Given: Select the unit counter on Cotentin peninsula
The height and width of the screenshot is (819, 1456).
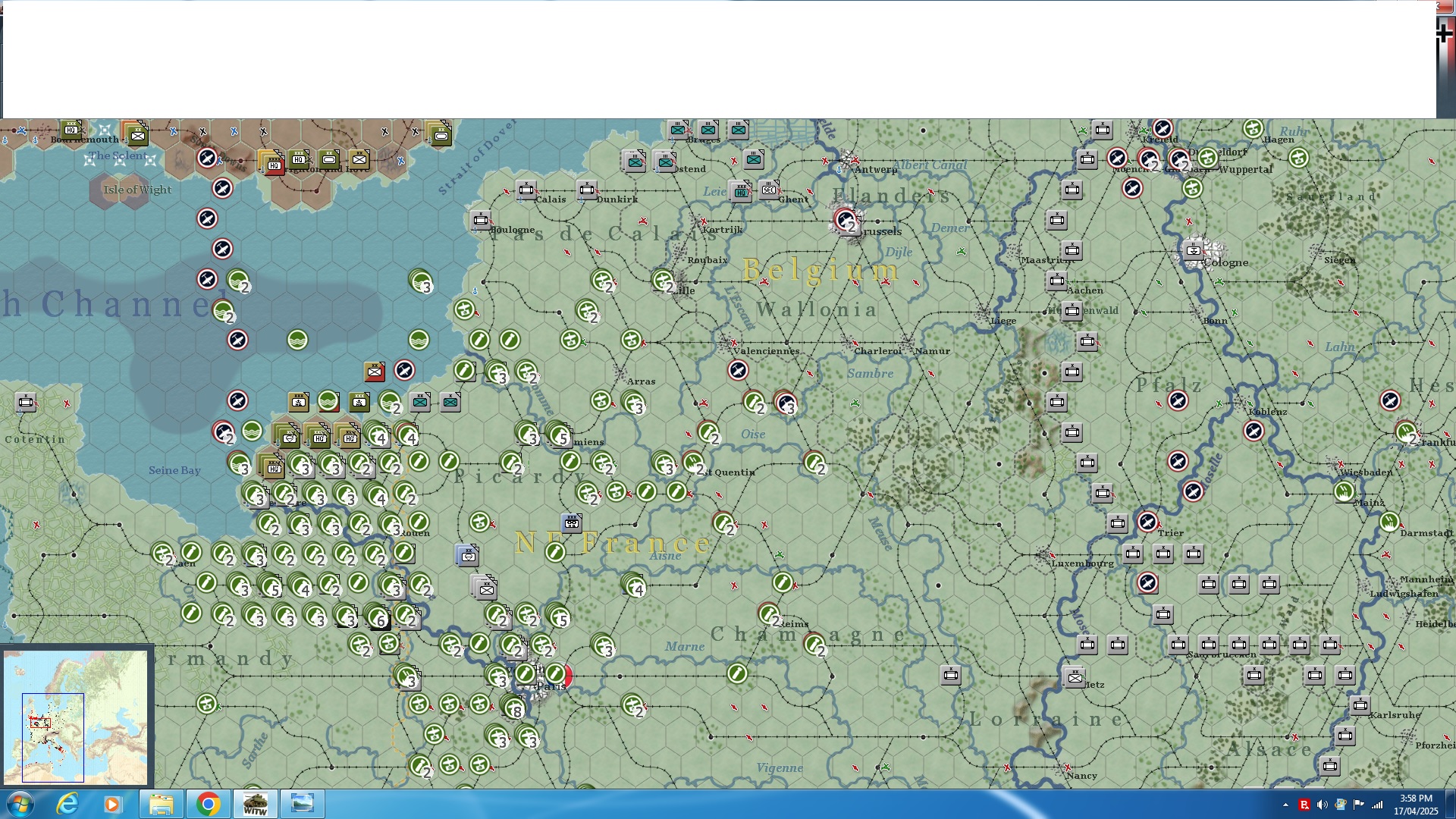Looking at the screenshot, I should (x=26, y=402).
